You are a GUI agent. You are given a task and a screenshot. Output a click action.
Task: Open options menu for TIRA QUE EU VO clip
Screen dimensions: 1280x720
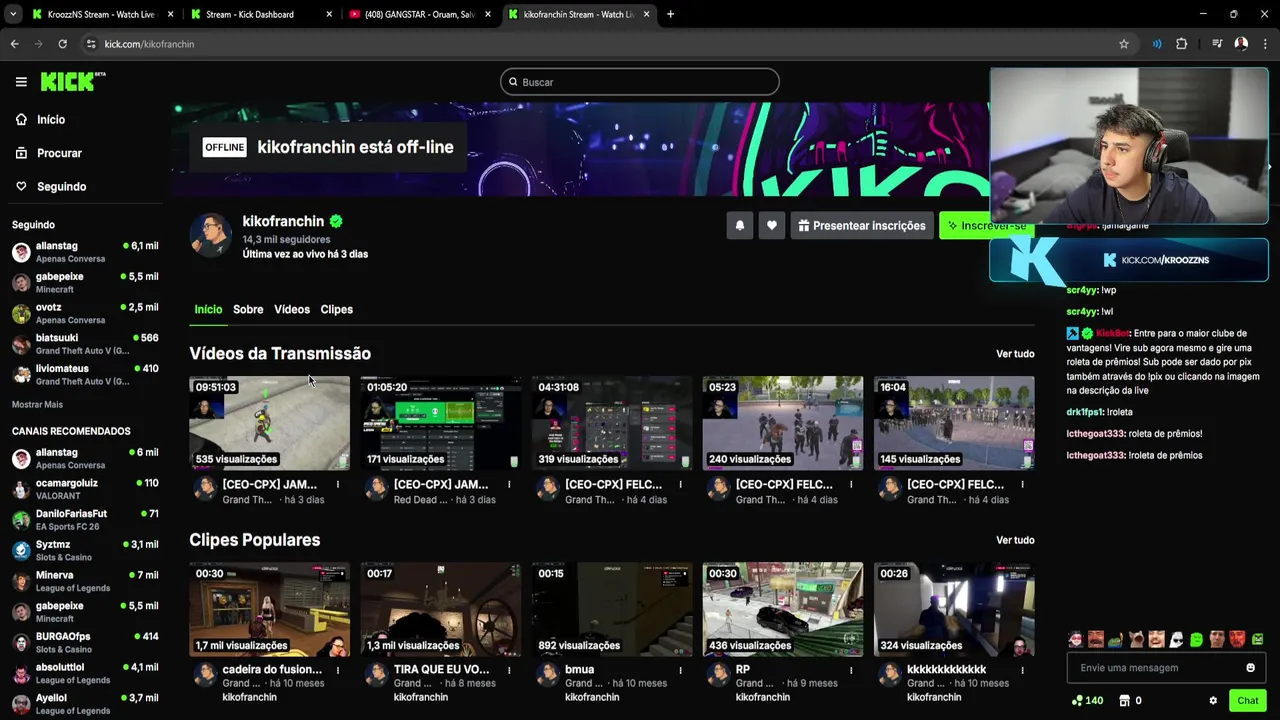509,670
